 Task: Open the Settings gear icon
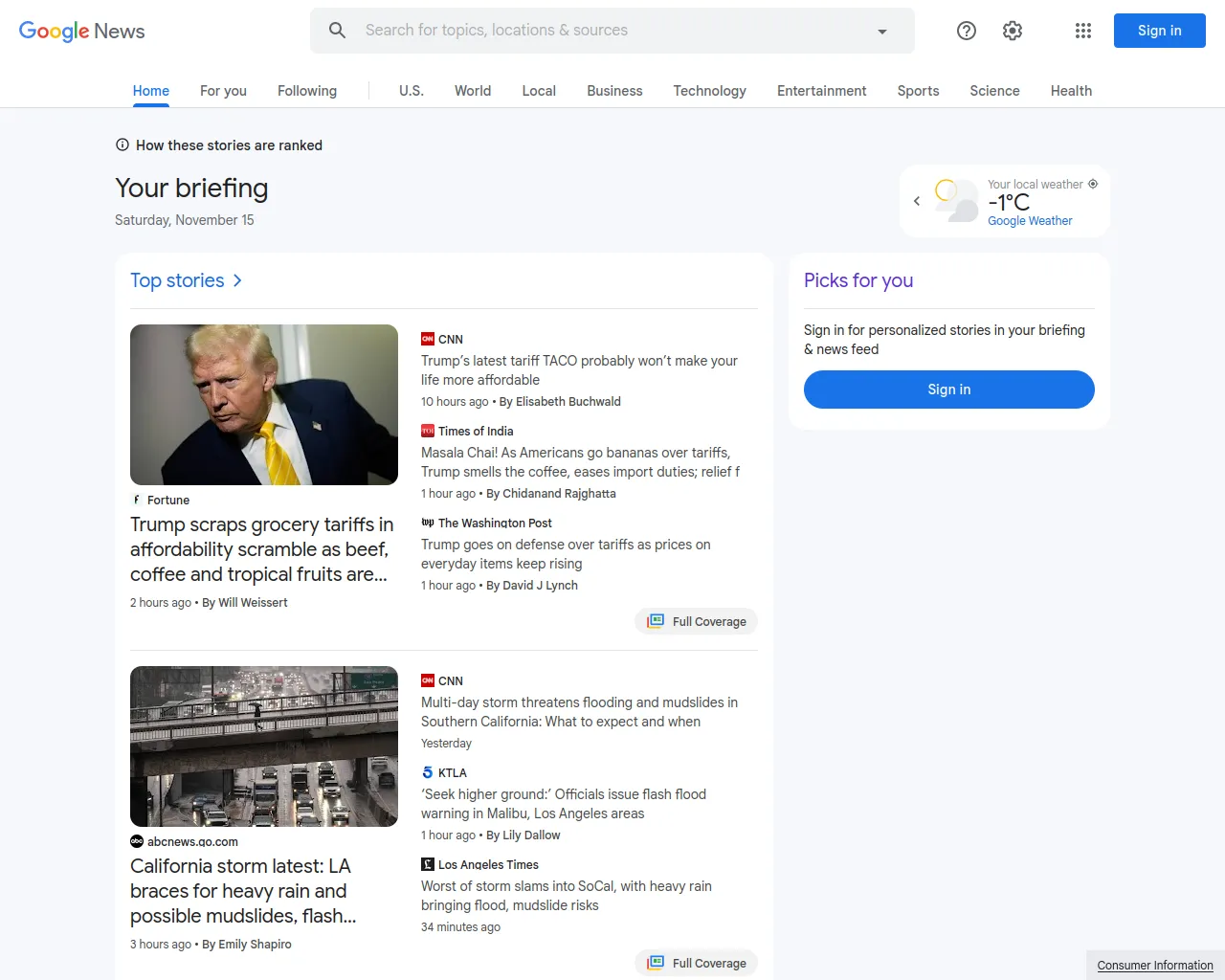coord(1013,31)
